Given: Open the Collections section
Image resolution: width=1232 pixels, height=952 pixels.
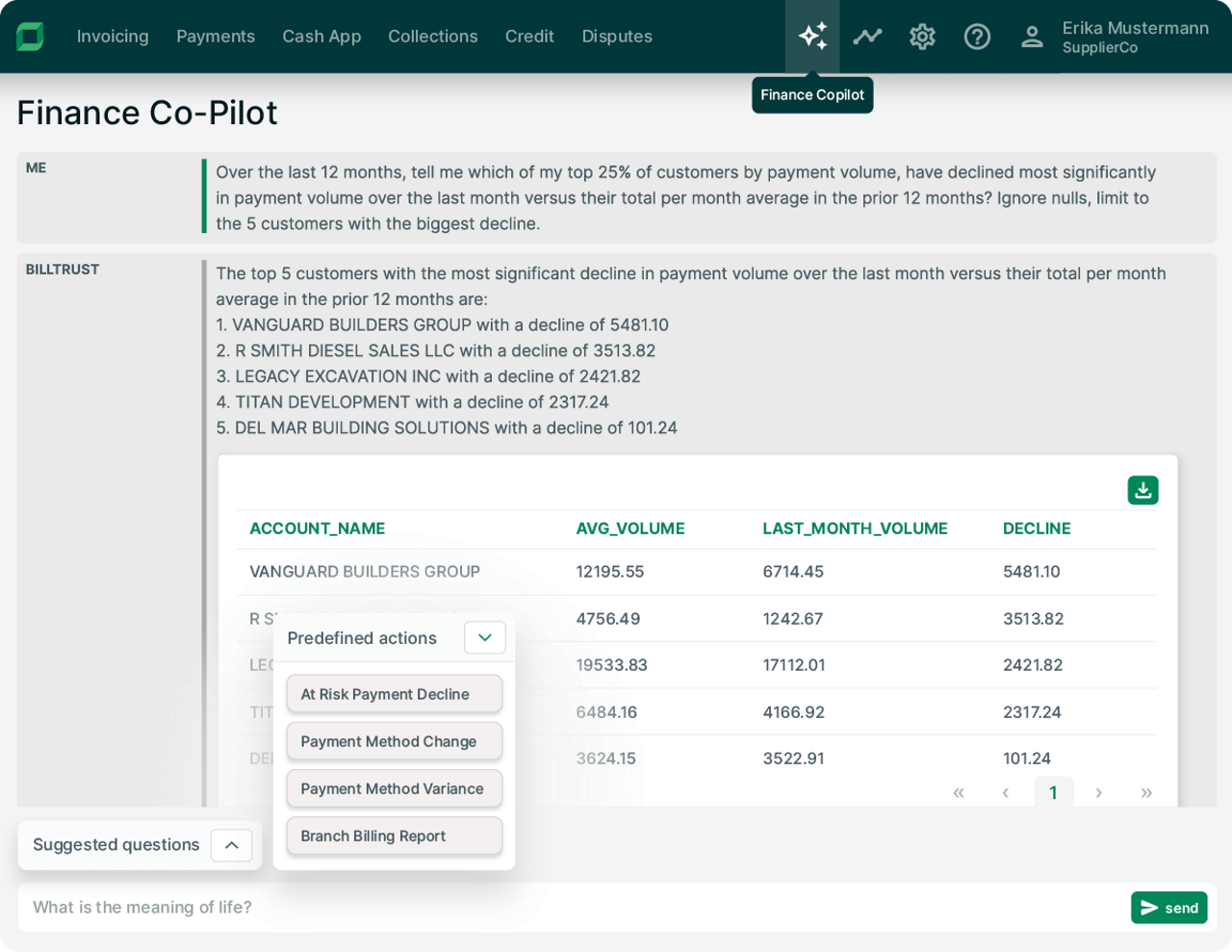Looking at the screenshot, I should tap(433, 36).
